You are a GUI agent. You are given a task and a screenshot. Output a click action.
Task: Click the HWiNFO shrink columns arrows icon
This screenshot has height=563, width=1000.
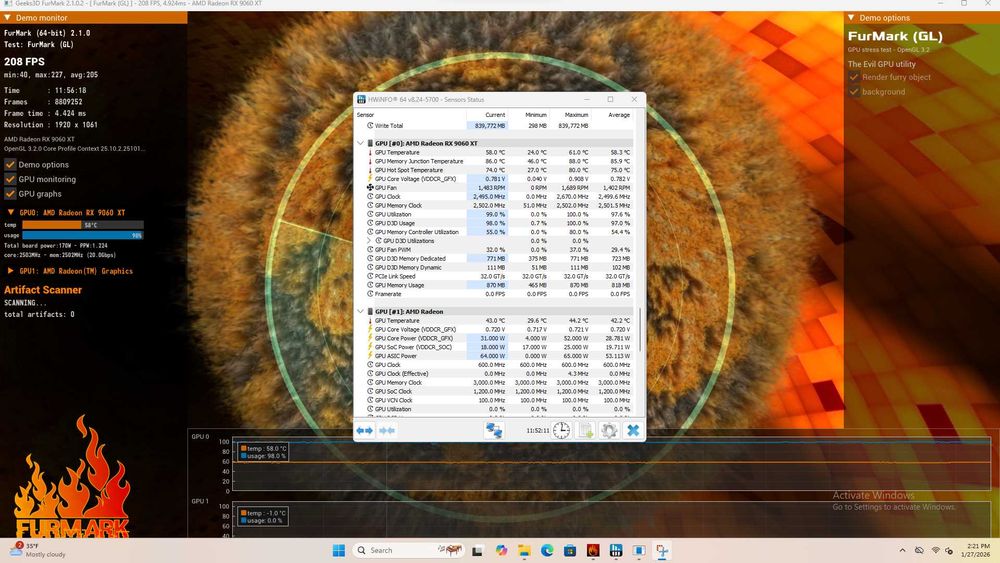click(386, 430)
